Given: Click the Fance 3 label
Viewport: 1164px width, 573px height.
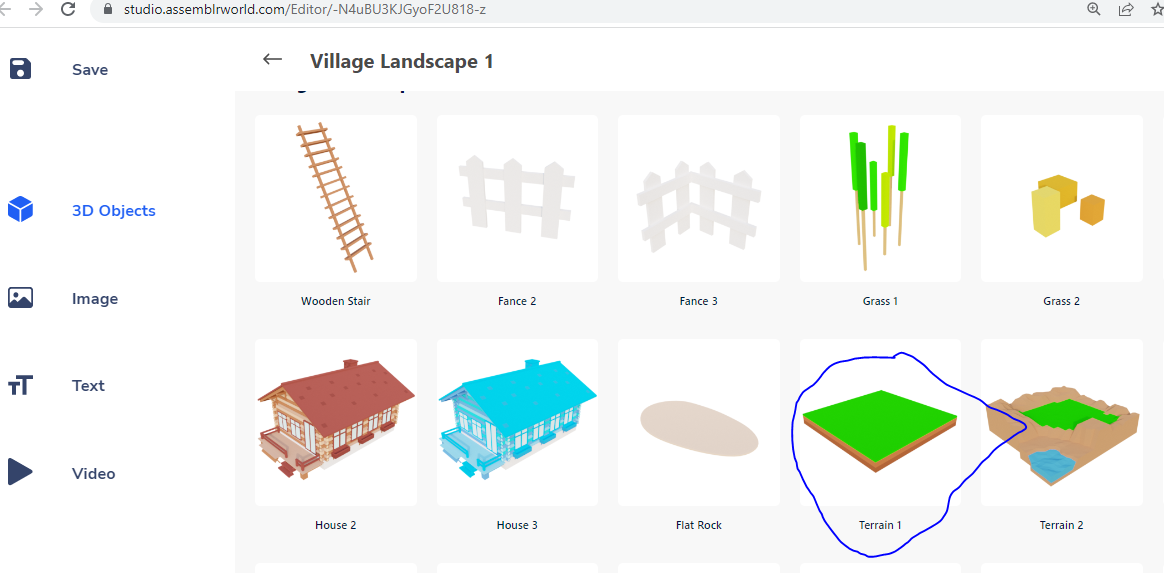Looking at the screenshot, I should [699, 301].
